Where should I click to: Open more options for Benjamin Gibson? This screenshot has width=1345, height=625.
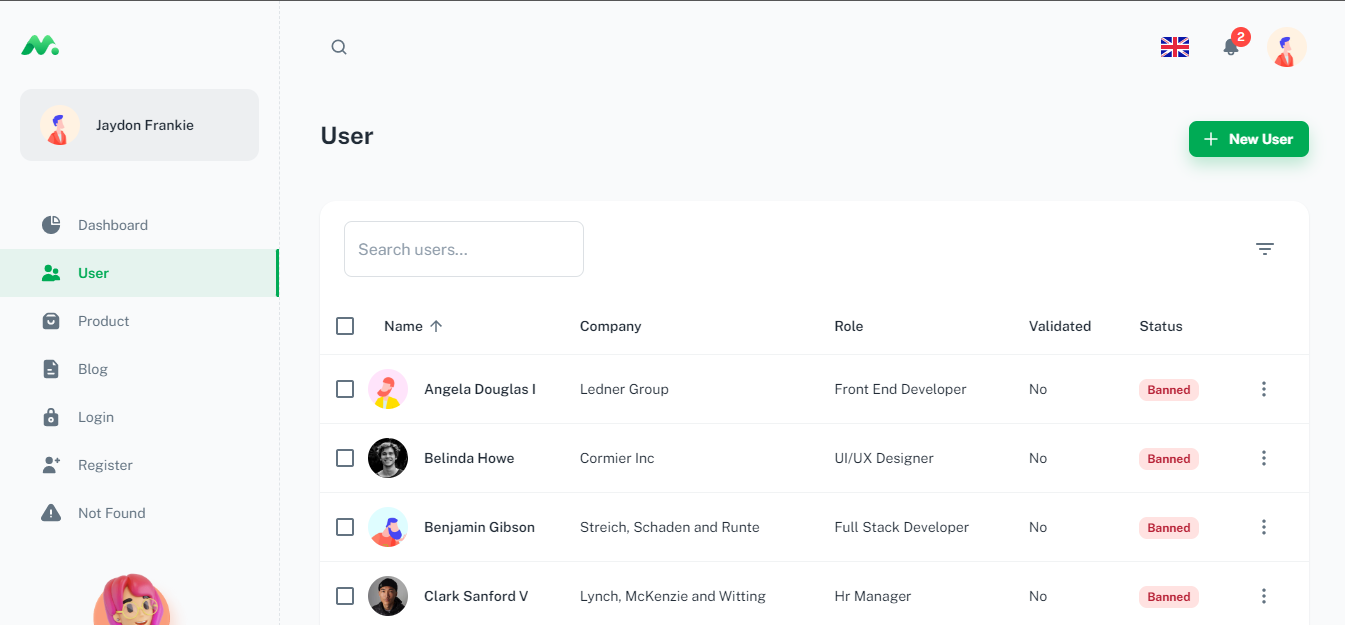pos(1264,527)
